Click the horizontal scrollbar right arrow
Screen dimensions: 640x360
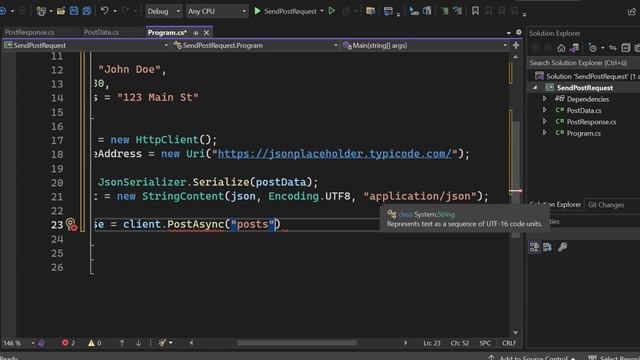[x=405, y=343]
